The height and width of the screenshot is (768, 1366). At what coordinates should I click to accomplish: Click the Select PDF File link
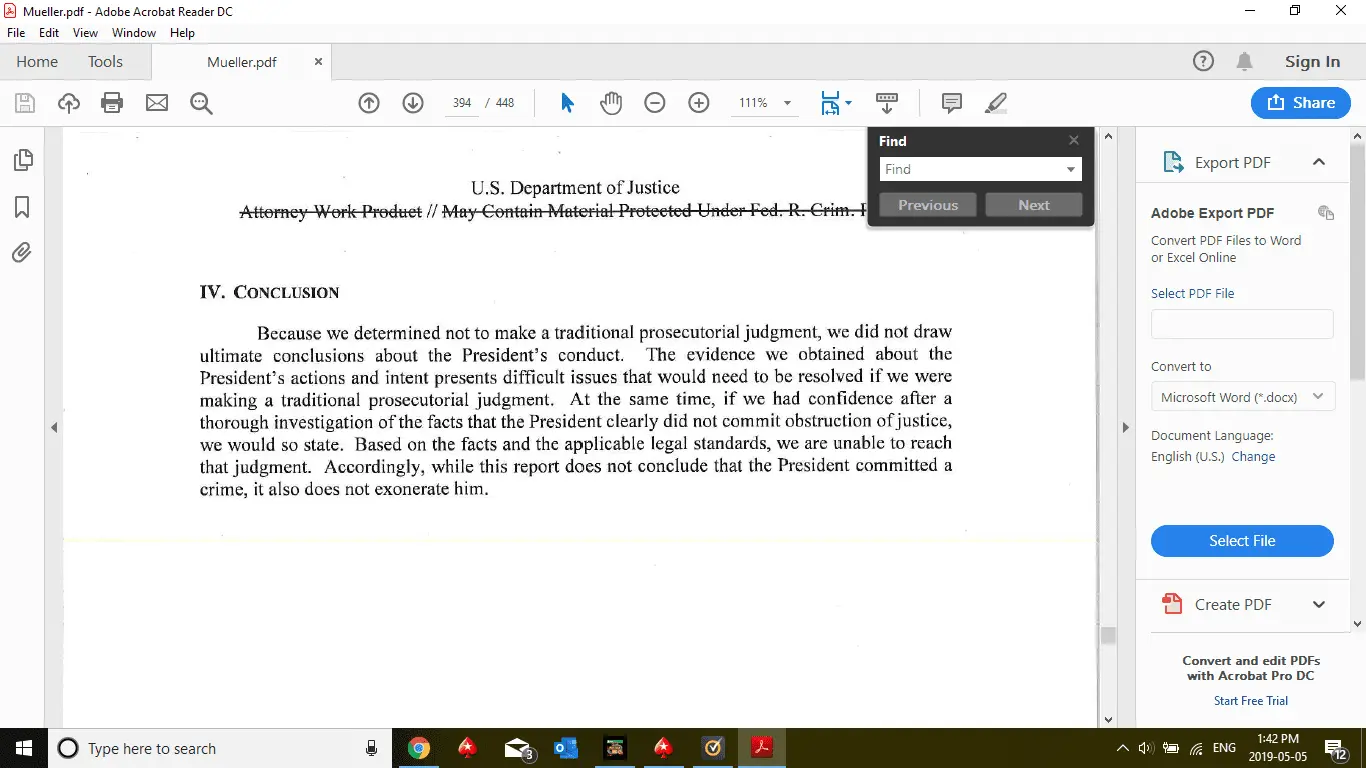pos(1193,294)
